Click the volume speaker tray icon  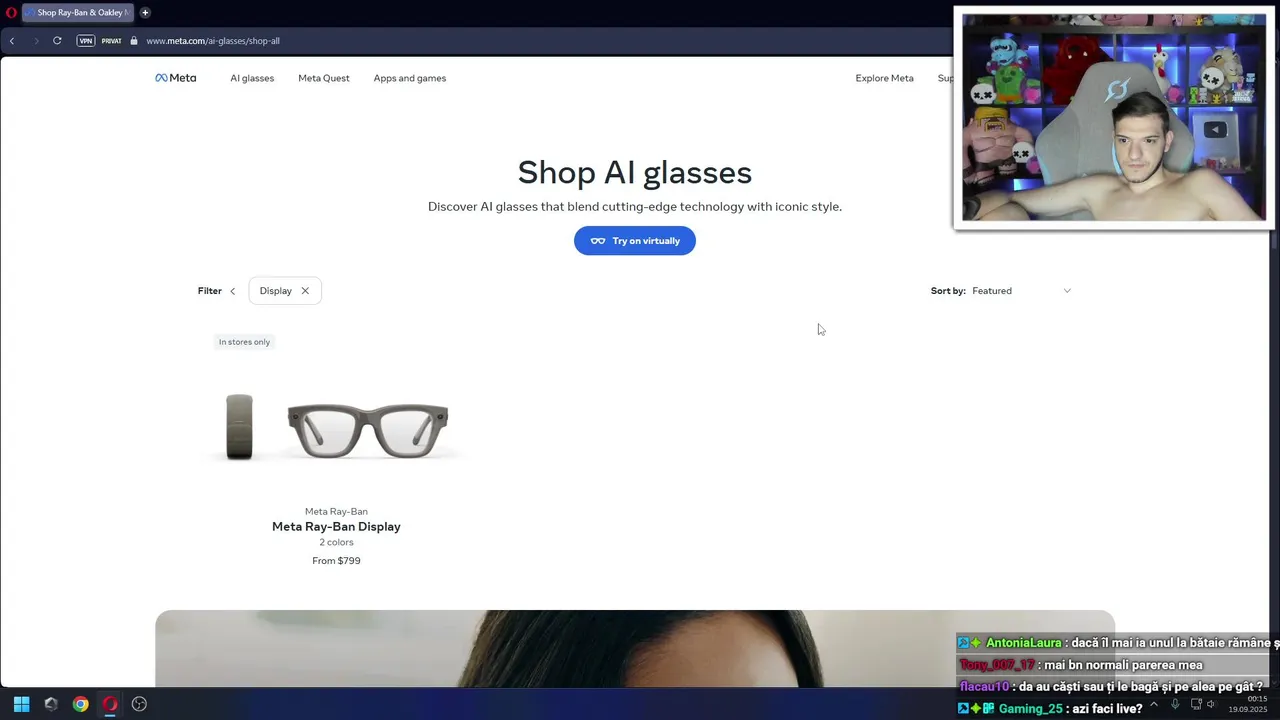[x=1212, y=704]
